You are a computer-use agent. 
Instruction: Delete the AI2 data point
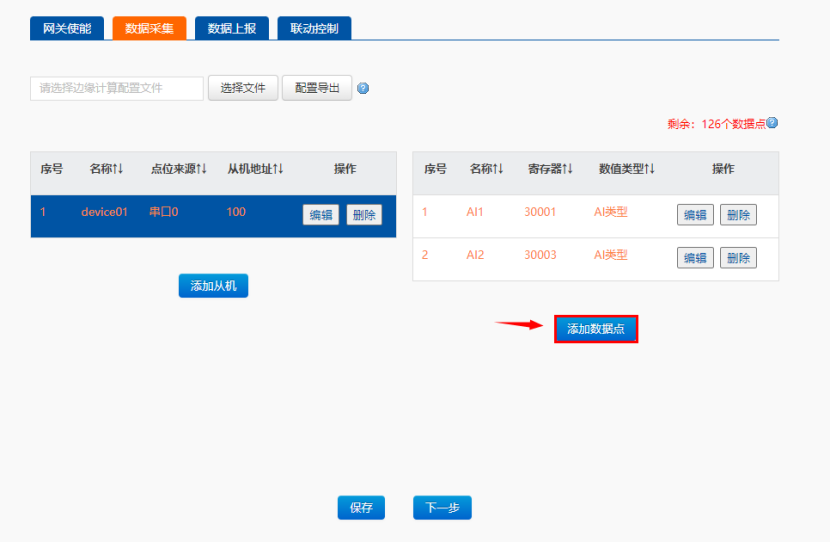tap(738, 258)
